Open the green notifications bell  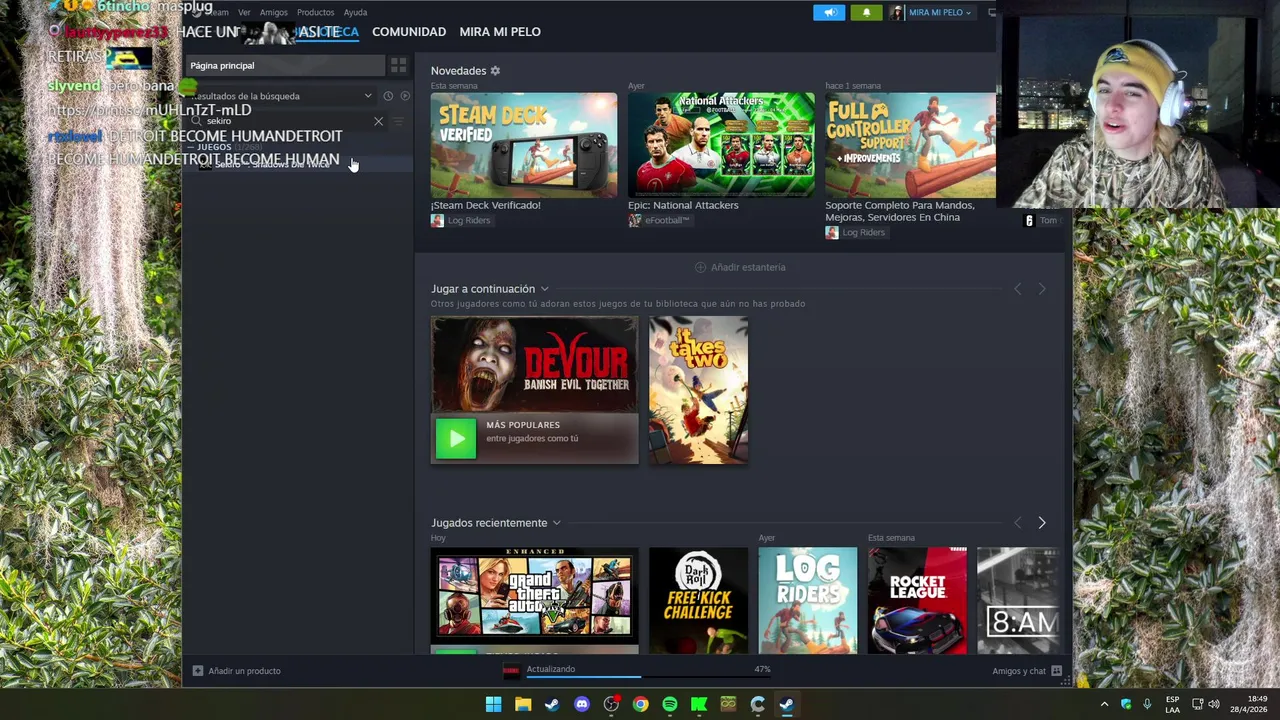coord(866,12)
